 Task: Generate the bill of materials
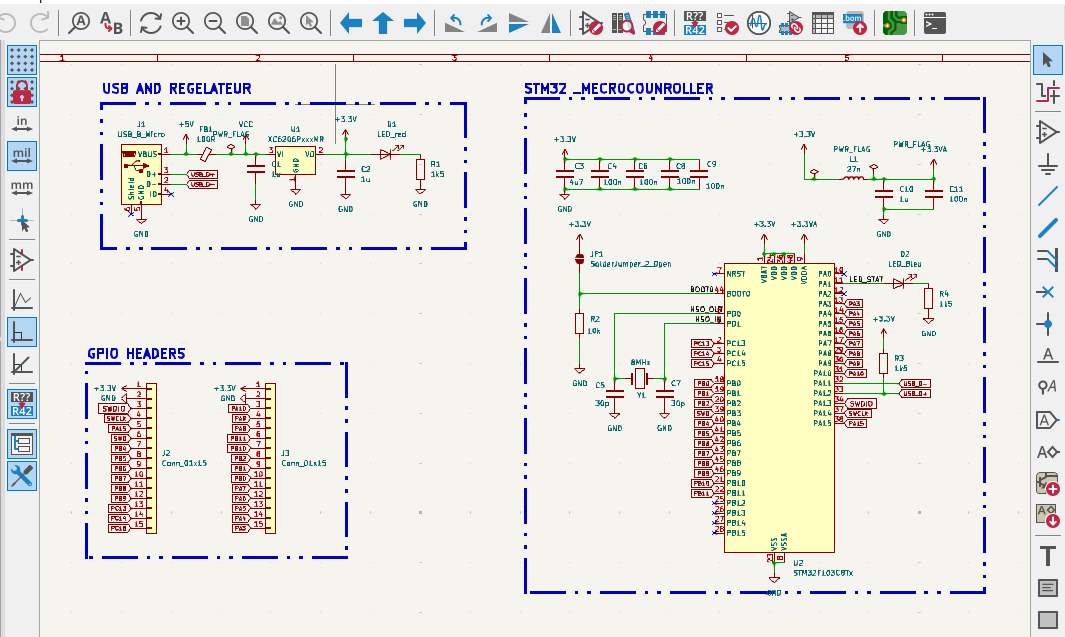(x=856, y=22)
